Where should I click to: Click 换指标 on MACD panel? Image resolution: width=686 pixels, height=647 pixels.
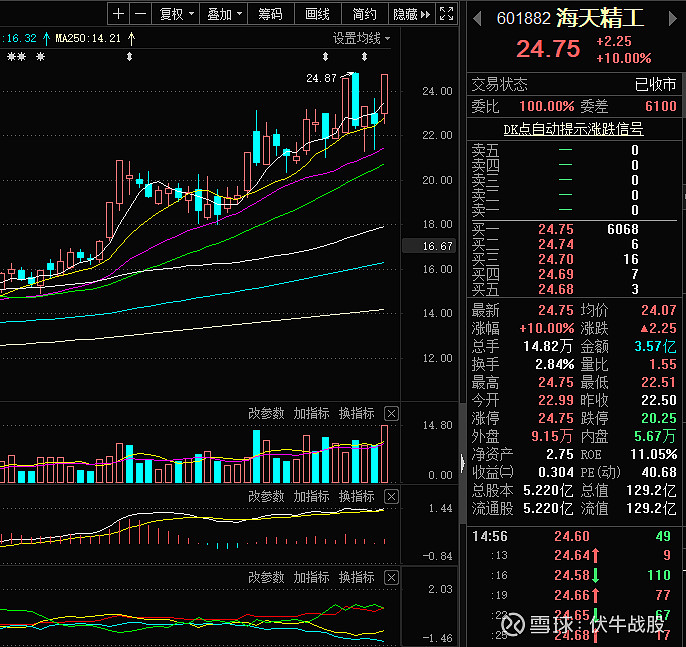point(357,496)
